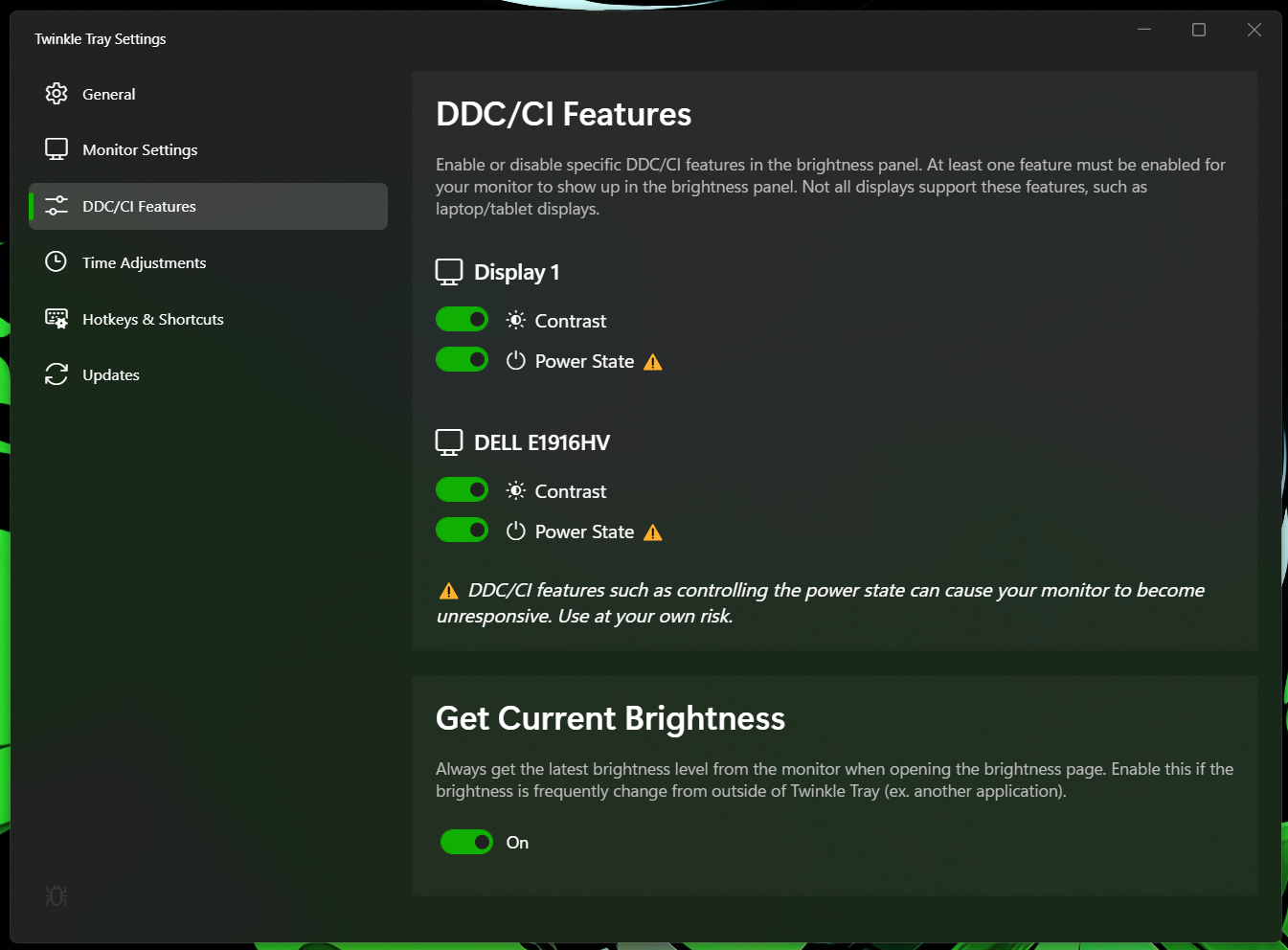Viewport: 1288px width, 950px height.
Task: Click the Monitor Settings display icon
Action: click(56, 149)
